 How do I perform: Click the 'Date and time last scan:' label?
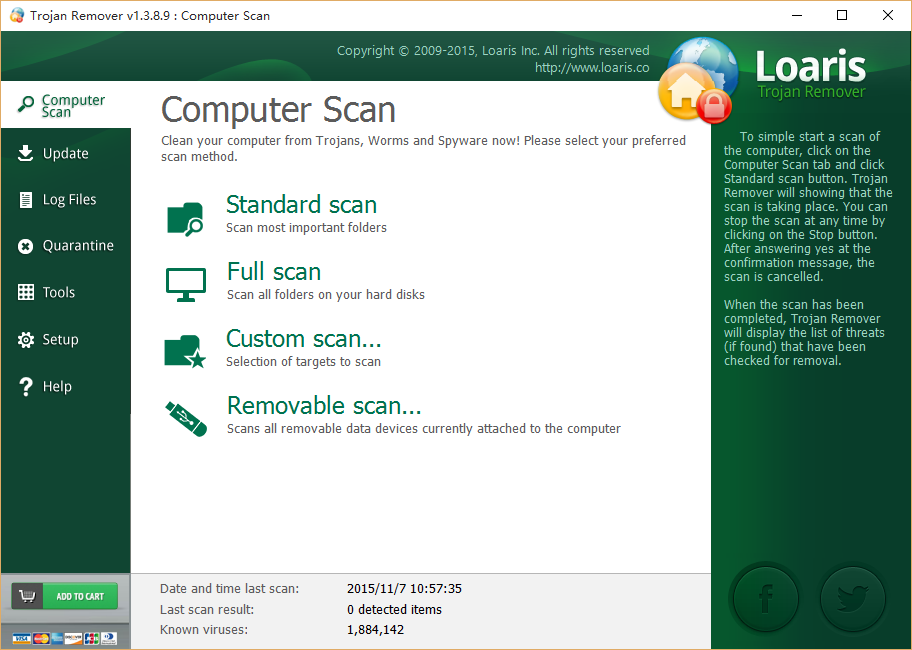tap(229, 588)
